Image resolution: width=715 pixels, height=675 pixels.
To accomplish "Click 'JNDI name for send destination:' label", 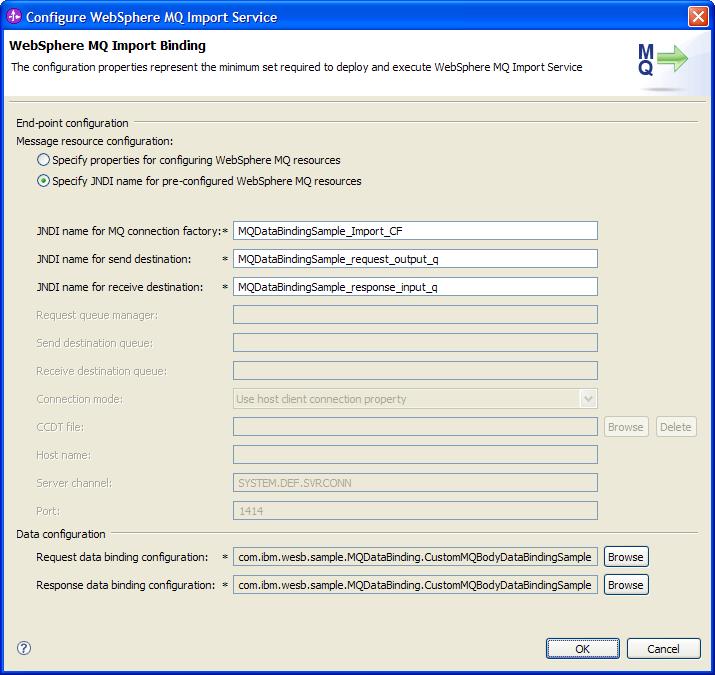I will 114,259.
